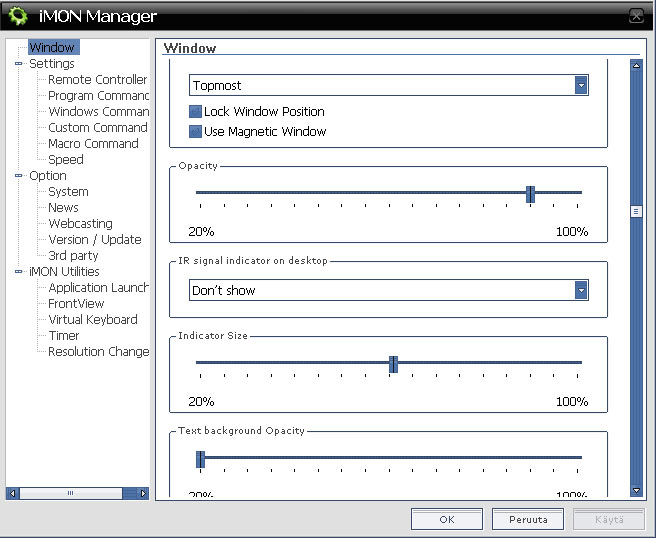The image size is (656, 538).
Task: Click the Opacity slider thumb
Action: click(x=530, y=194)
